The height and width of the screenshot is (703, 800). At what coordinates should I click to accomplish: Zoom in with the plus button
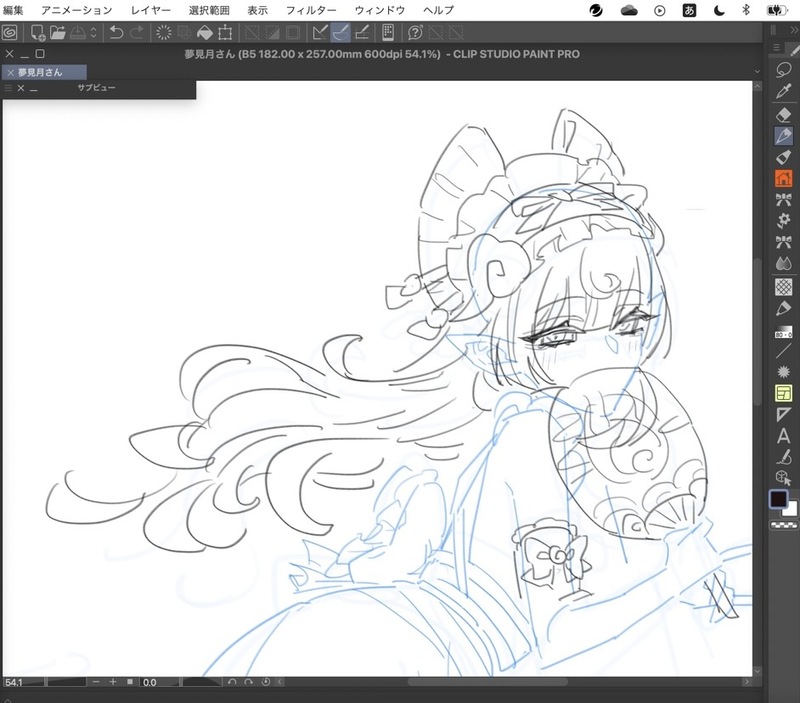(113, 682)
